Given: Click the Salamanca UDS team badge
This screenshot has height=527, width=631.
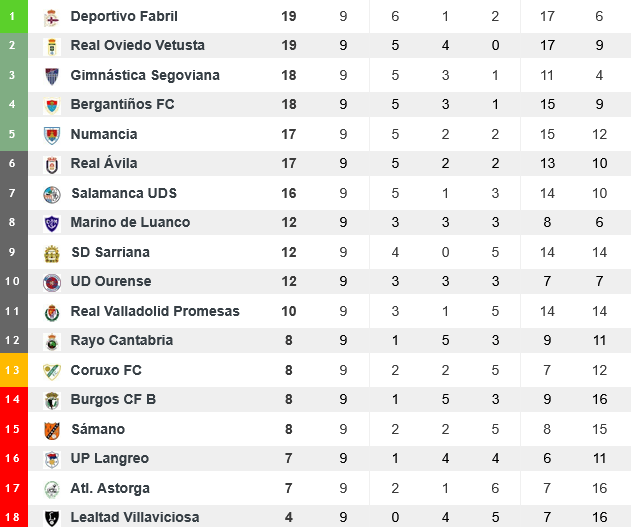Looking at the screenshot, I should tap(52, 194).
